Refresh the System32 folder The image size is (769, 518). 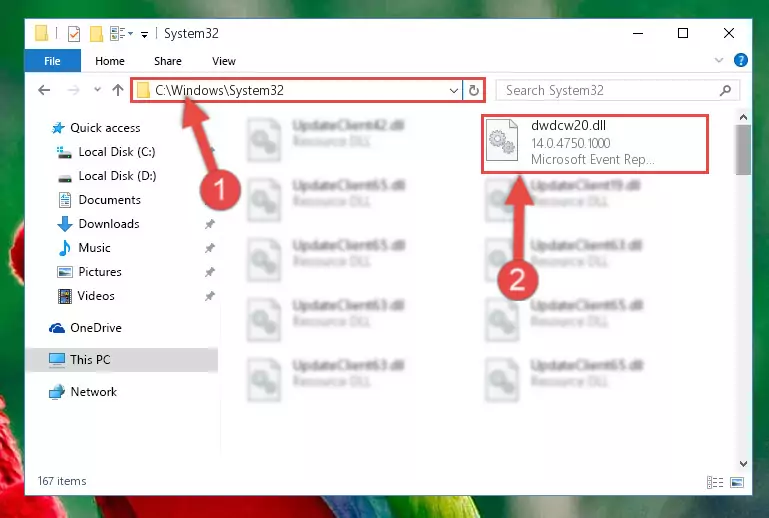474,90
